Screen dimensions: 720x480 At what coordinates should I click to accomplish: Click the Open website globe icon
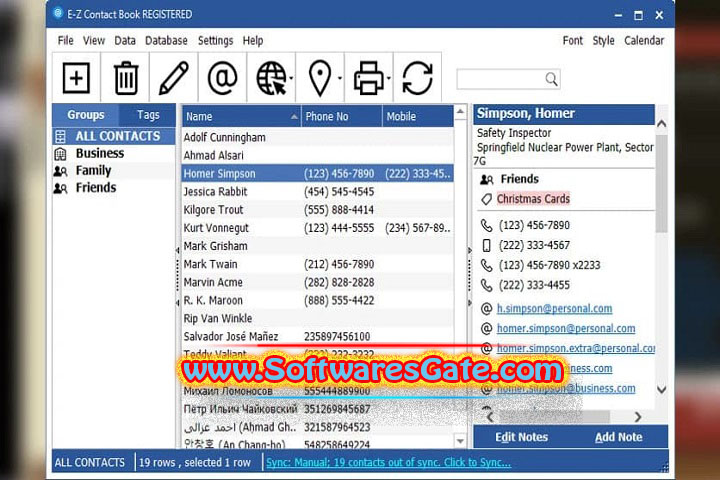271,78
